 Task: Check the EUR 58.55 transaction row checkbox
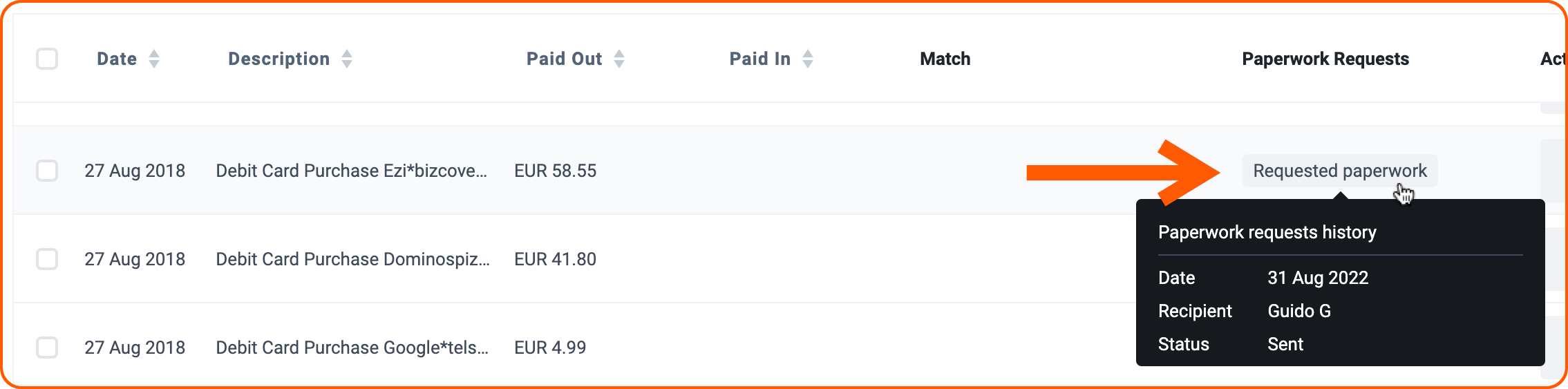47,171
